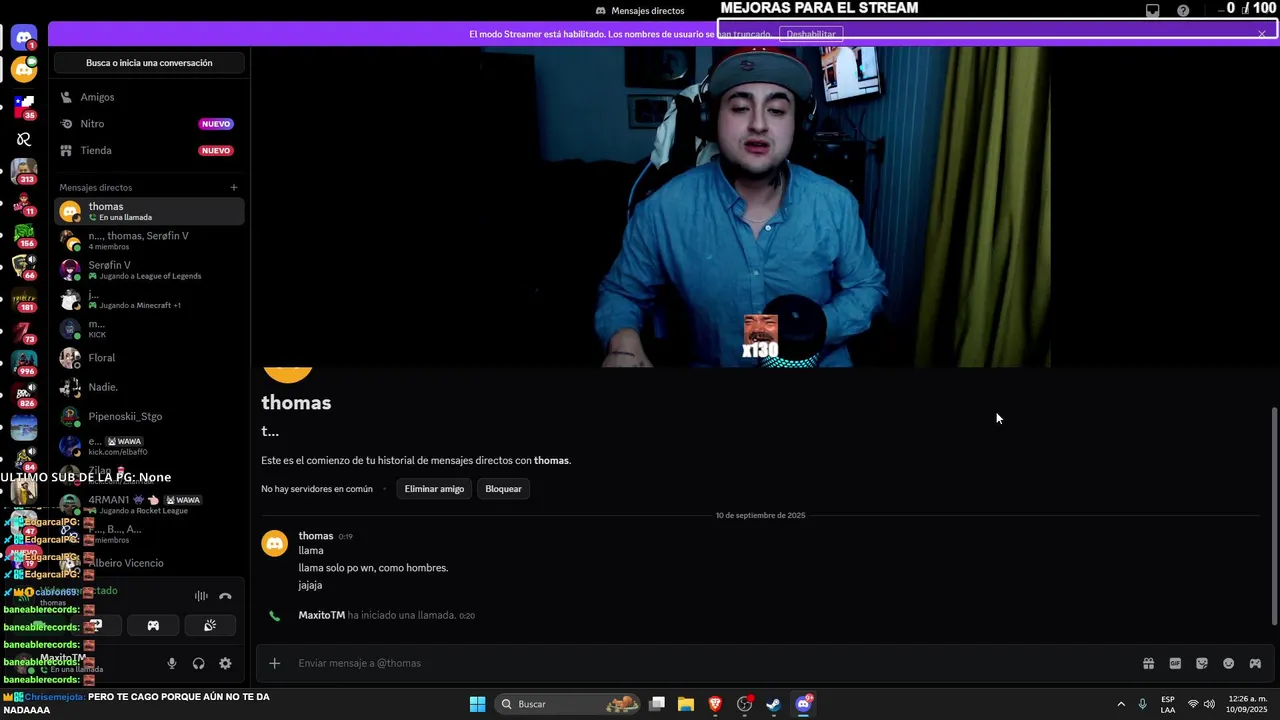
Task: Mute the microphone in user panel
Action: click(x=172, y=663)
